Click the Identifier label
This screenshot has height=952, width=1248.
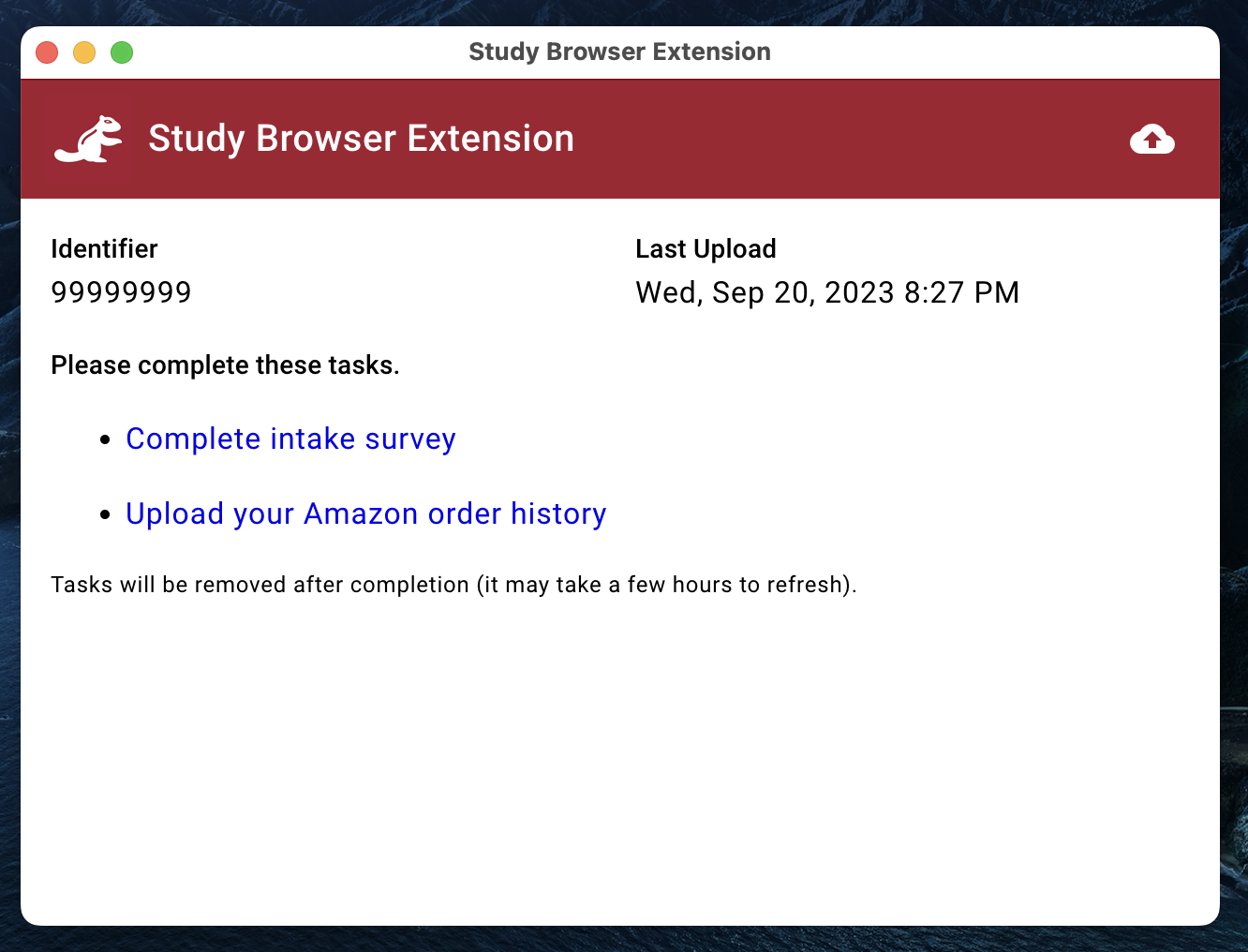104,248
